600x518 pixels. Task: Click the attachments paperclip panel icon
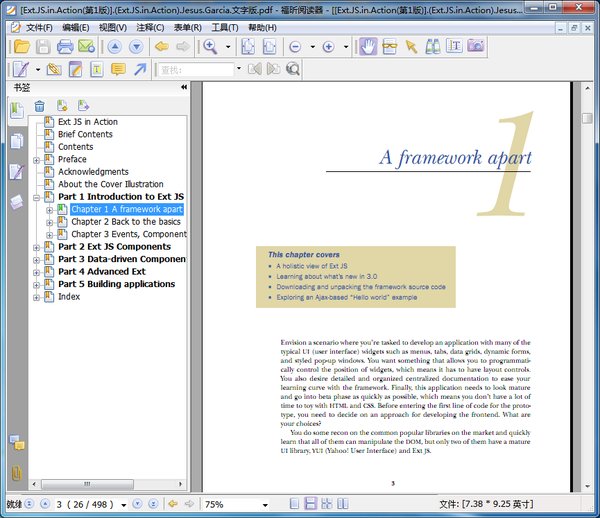(16, 471)
